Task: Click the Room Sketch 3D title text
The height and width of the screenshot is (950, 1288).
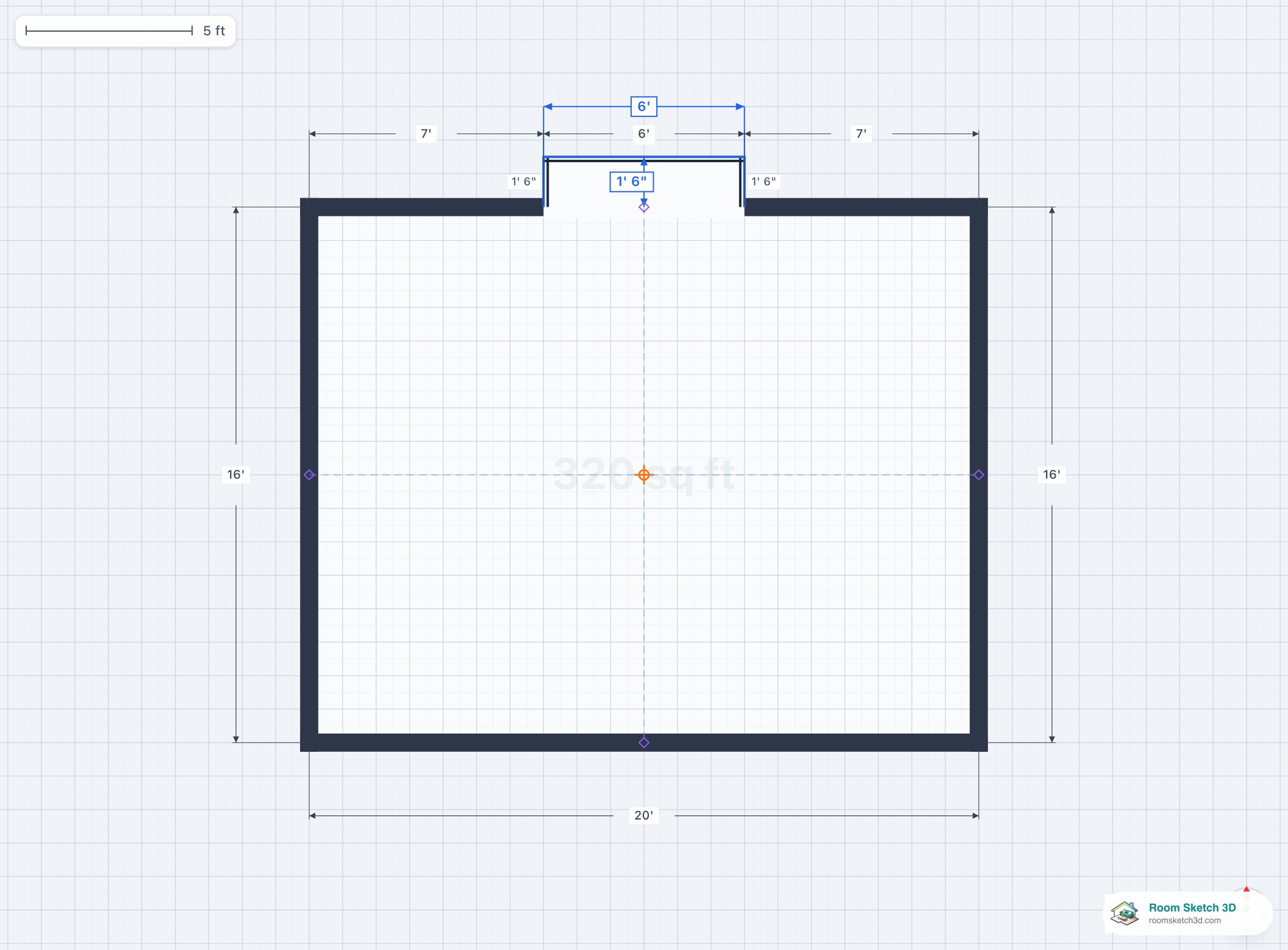Action: [1192, 907]
